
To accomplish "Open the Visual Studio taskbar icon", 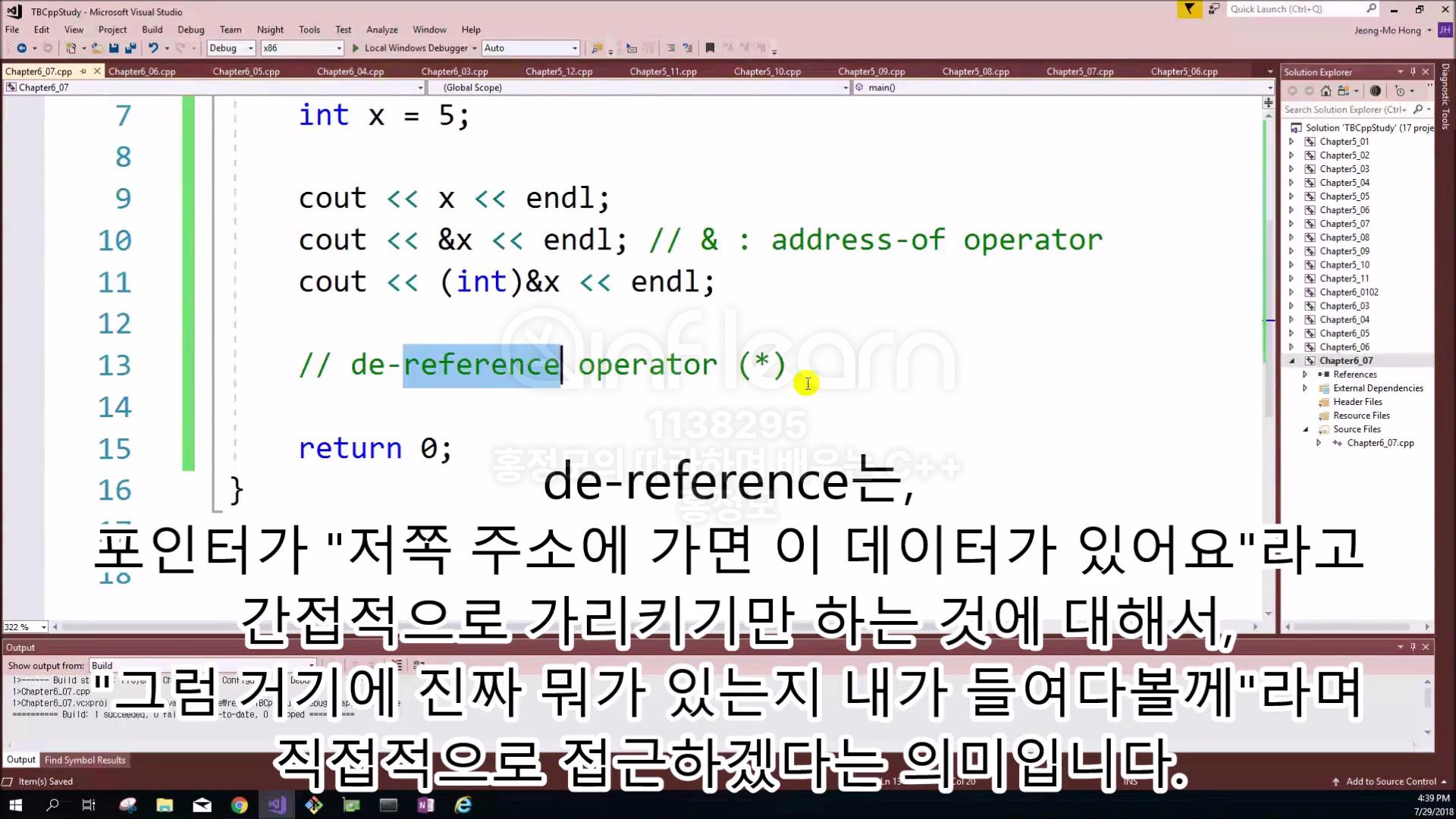I will (277, 805).
